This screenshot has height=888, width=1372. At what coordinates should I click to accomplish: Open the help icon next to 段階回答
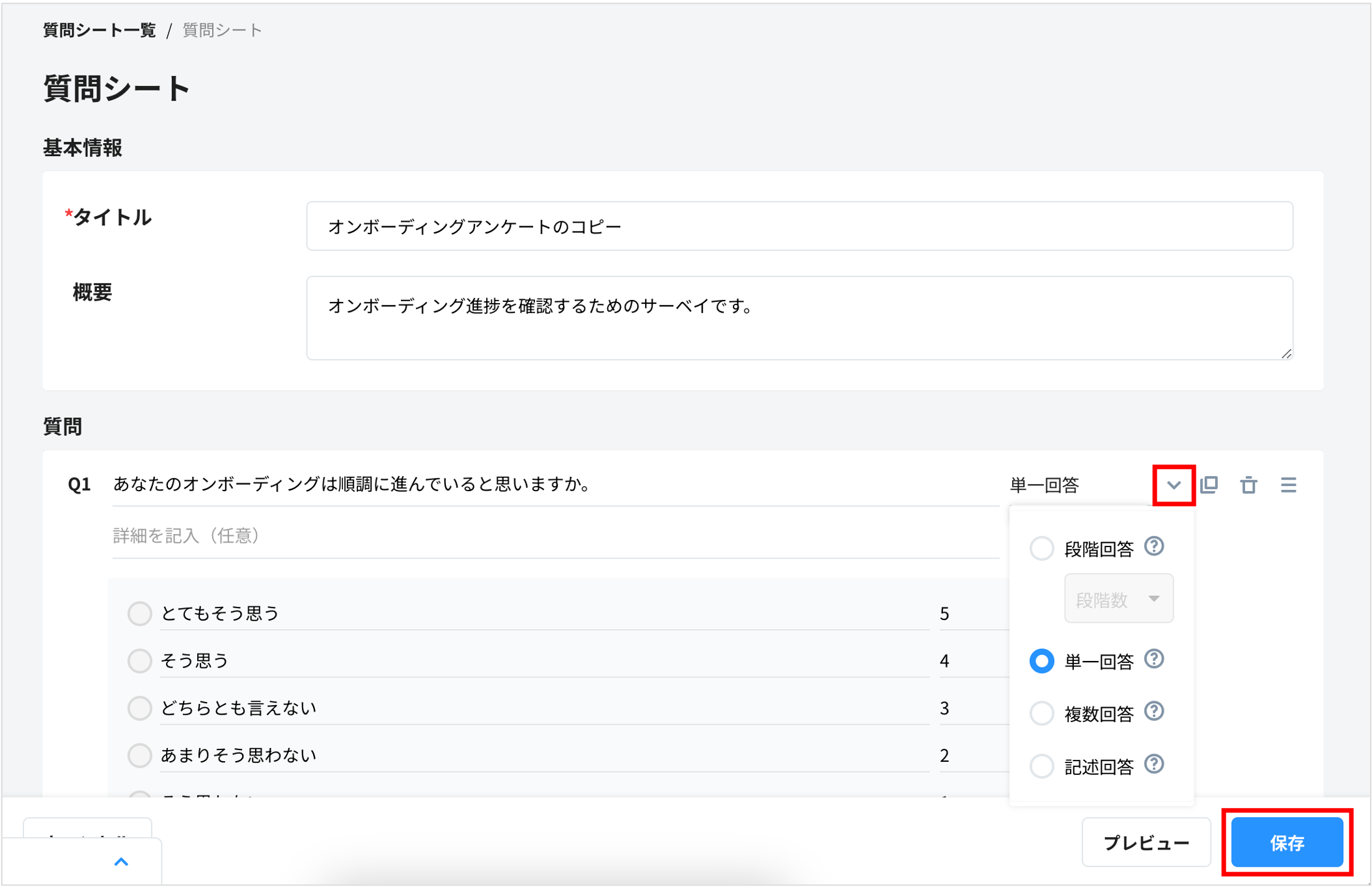click(1154, 546)
